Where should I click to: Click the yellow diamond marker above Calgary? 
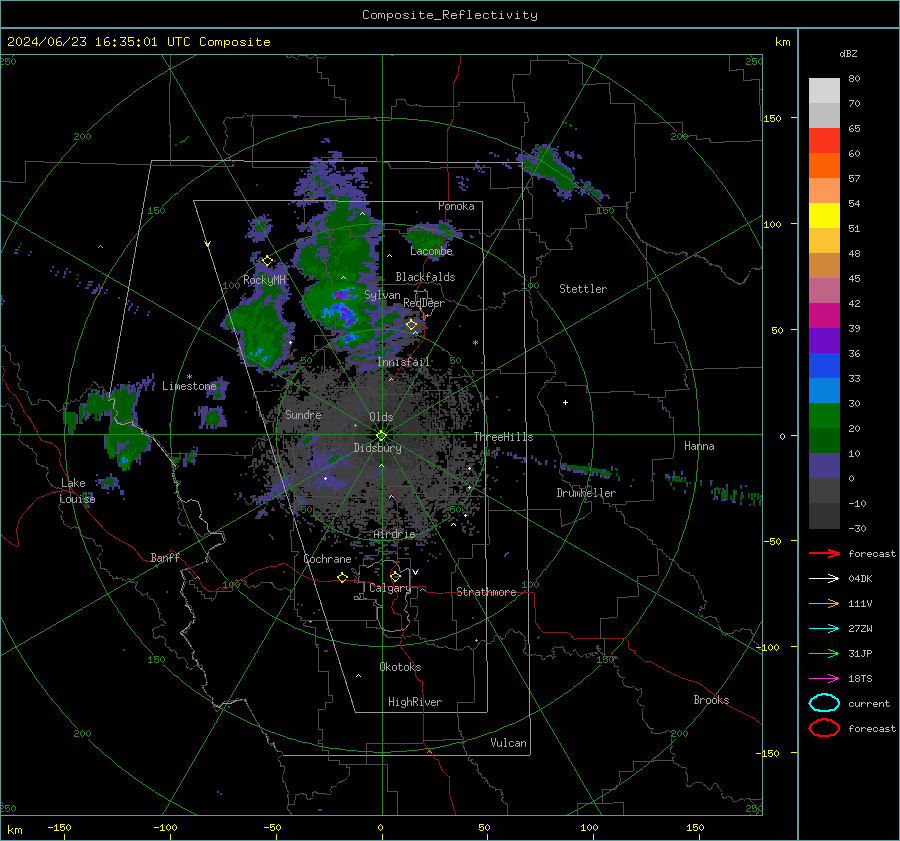point(395,576)
